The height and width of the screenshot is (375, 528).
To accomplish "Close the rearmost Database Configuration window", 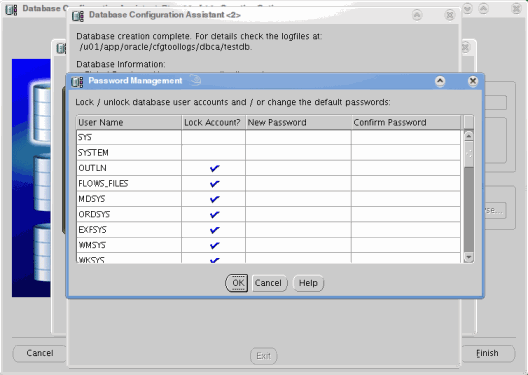I will coord(516,8).
